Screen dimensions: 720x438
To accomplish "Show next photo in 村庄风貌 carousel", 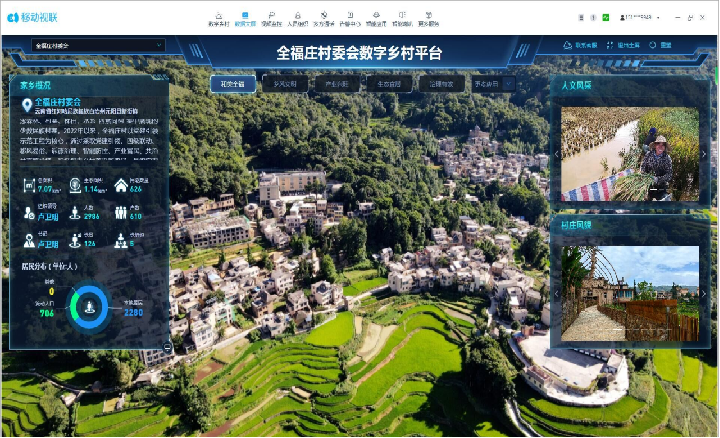I will (x=703, y=293).
